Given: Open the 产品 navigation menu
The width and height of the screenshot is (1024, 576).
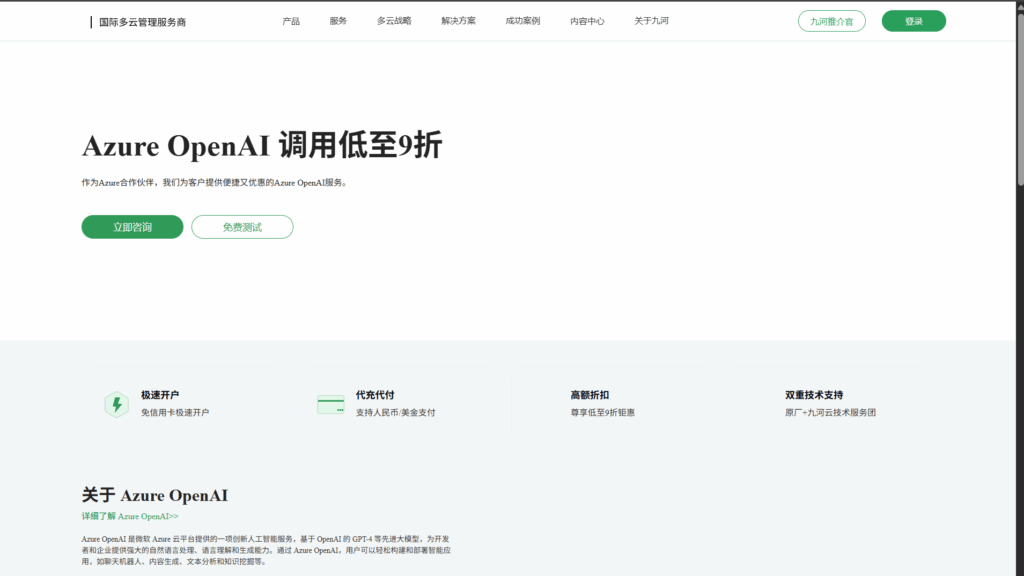Looking at the screenshot, I should [x=291, y=21].
